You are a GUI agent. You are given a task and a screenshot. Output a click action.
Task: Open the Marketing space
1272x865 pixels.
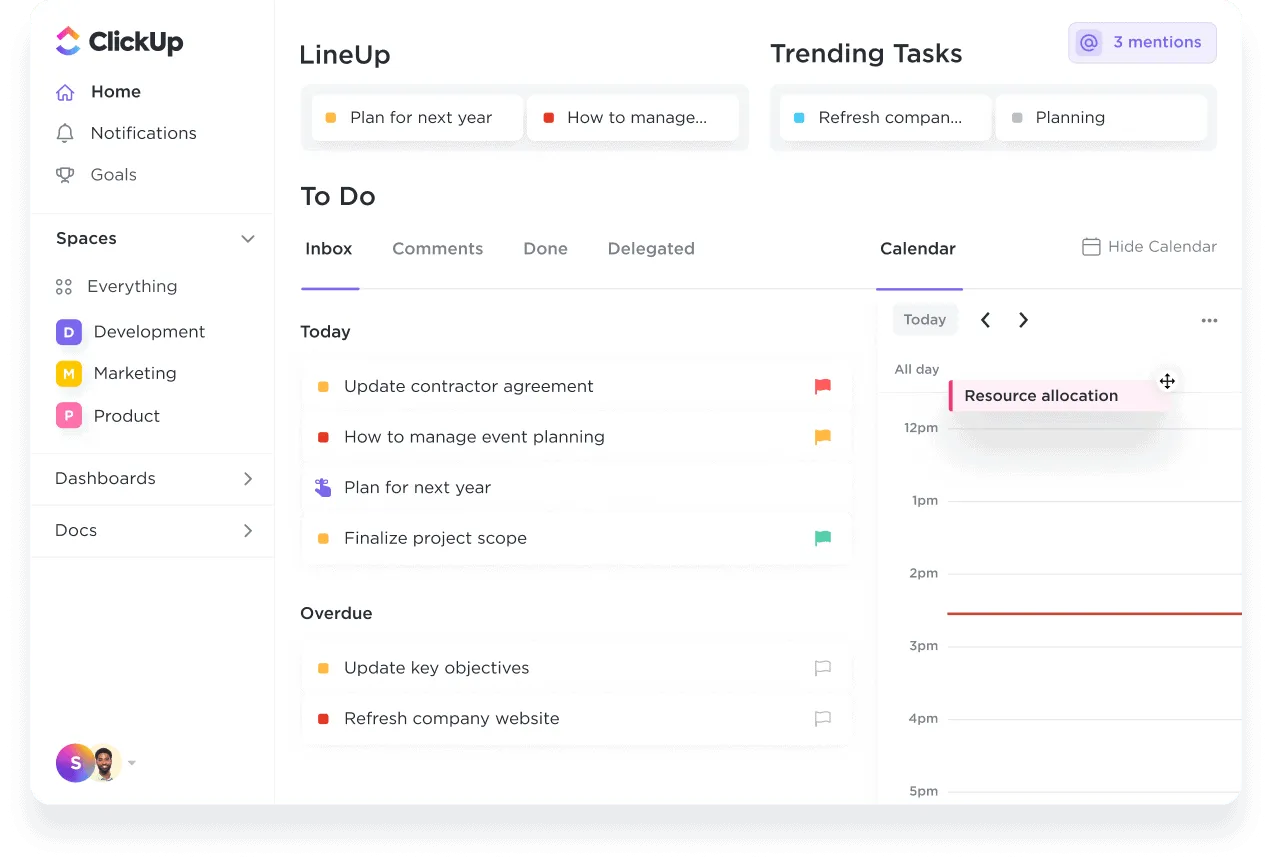[x=135, y=374]
